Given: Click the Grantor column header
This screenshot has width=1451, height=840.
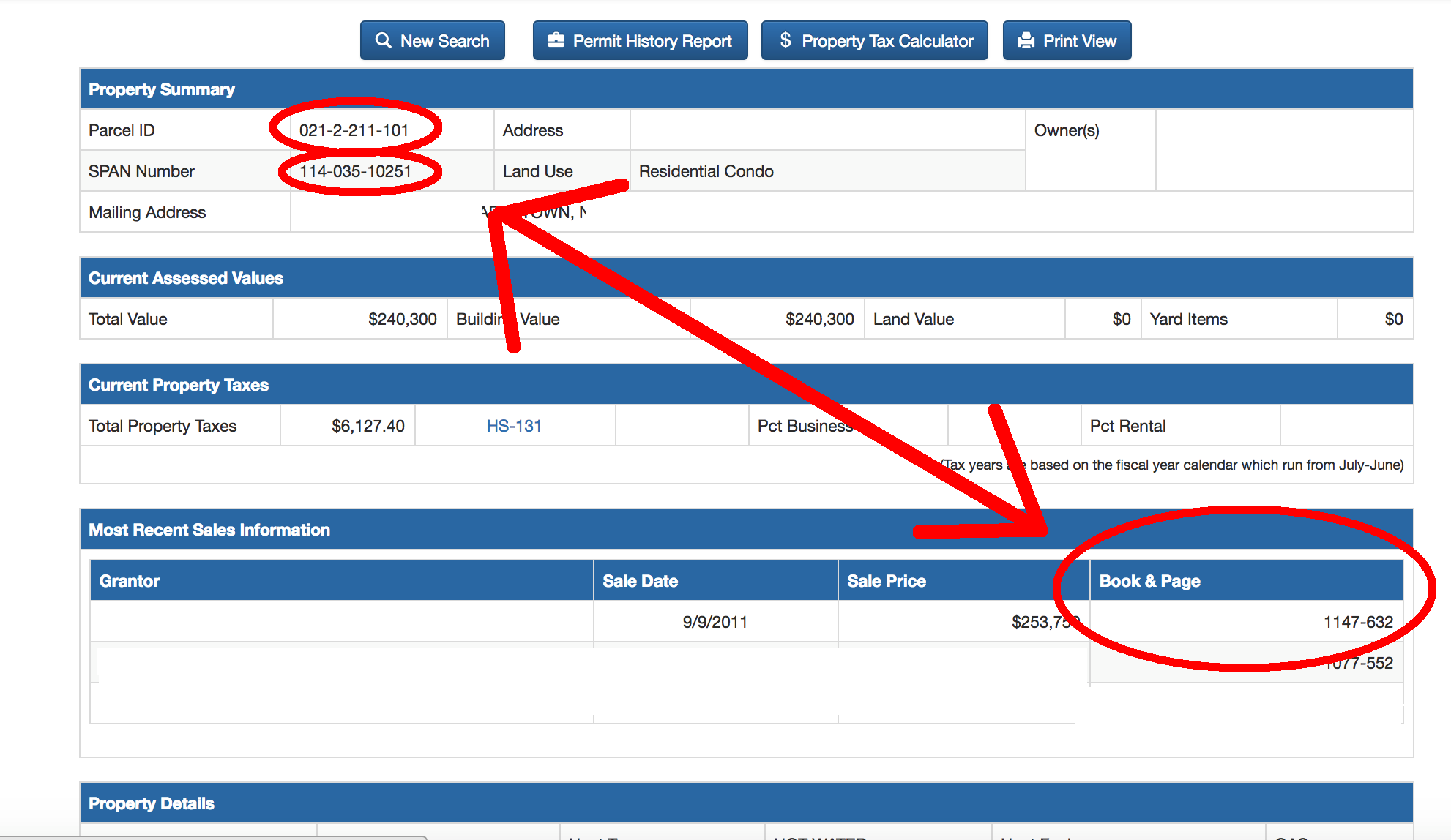Looking at the screenshot, I should click(x=130, y=580).
